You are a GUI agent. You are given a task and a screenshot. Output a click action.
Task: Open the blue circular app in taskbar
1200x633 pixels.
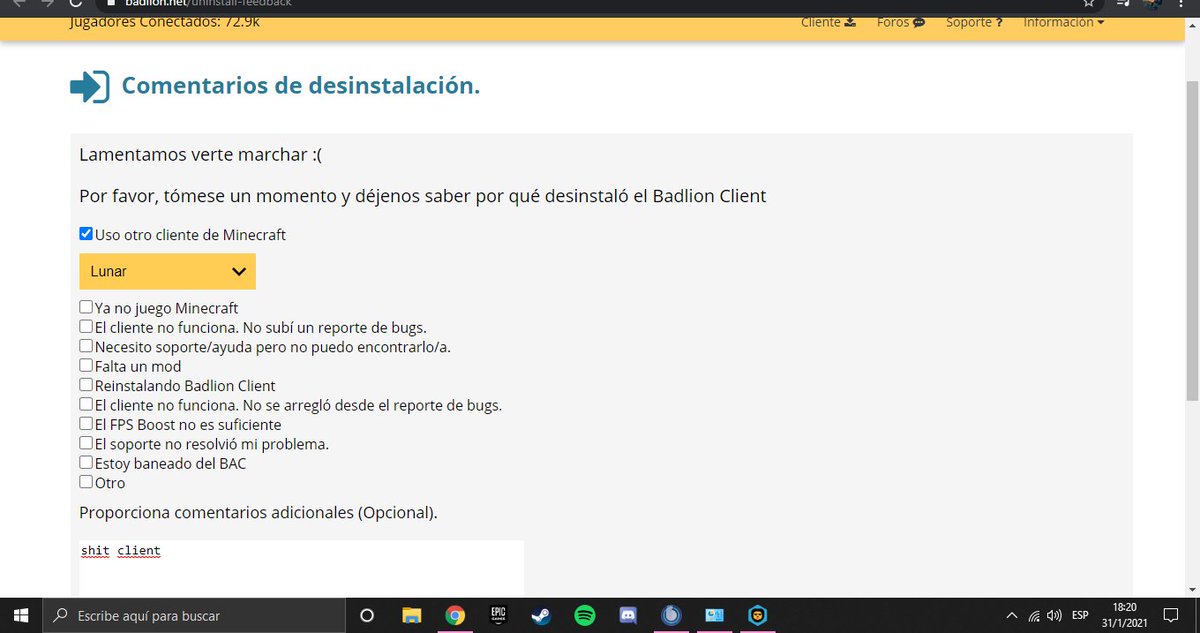pyautogui.click(x=673, y=615)
